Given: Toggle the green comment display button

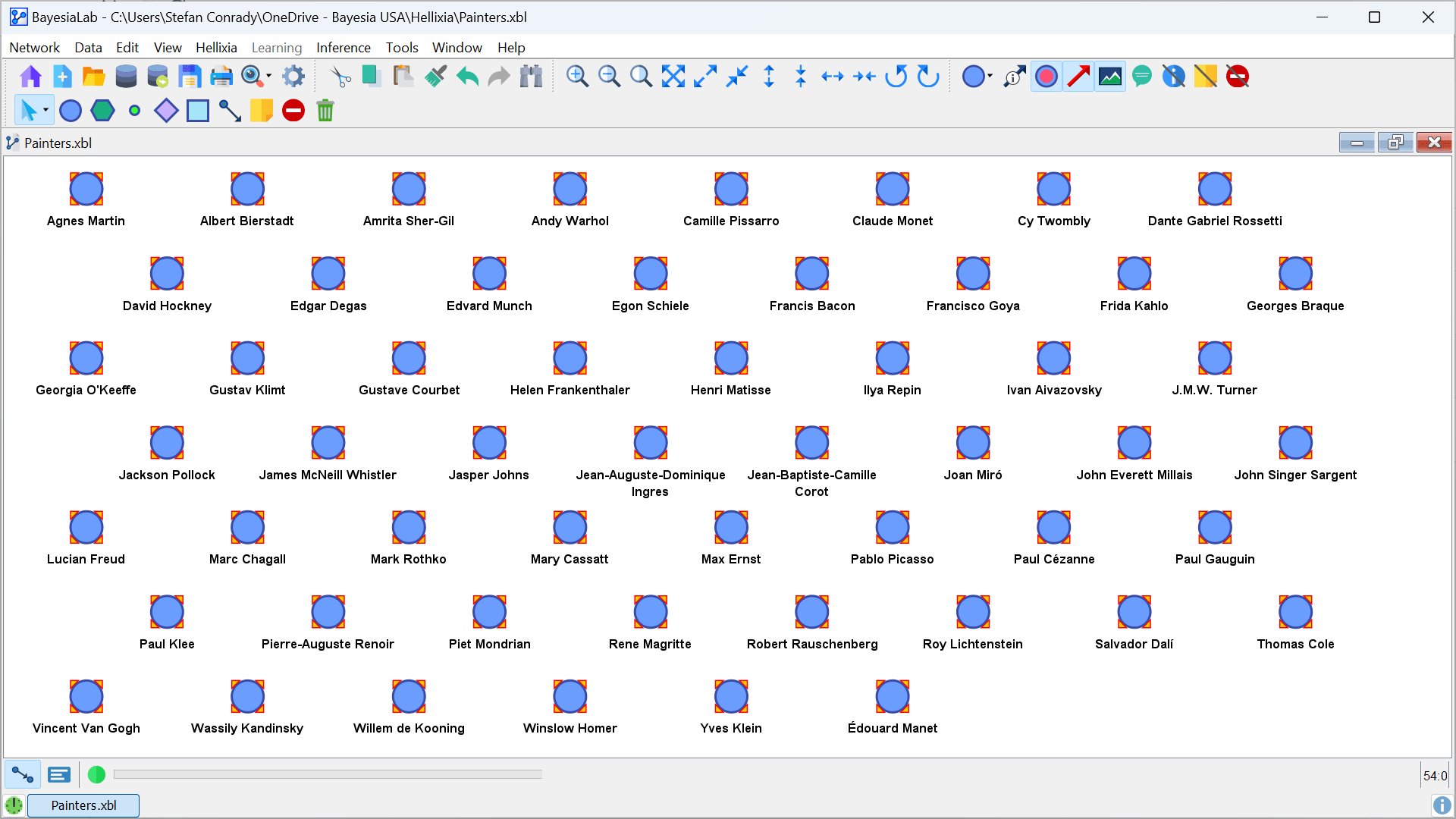Looking at the screenshot, I should pos(1142,77).
